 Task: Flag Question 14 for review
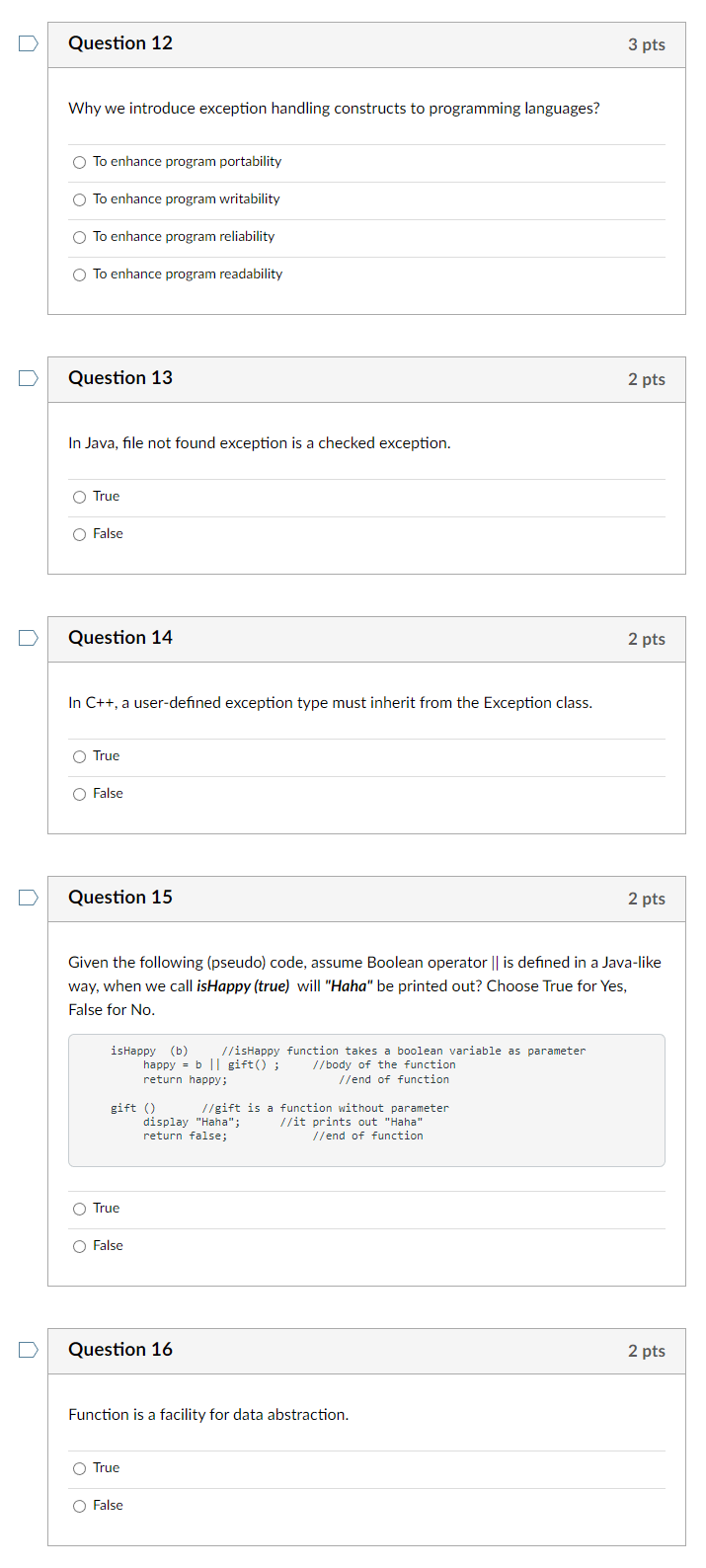[x=27, y=638]
